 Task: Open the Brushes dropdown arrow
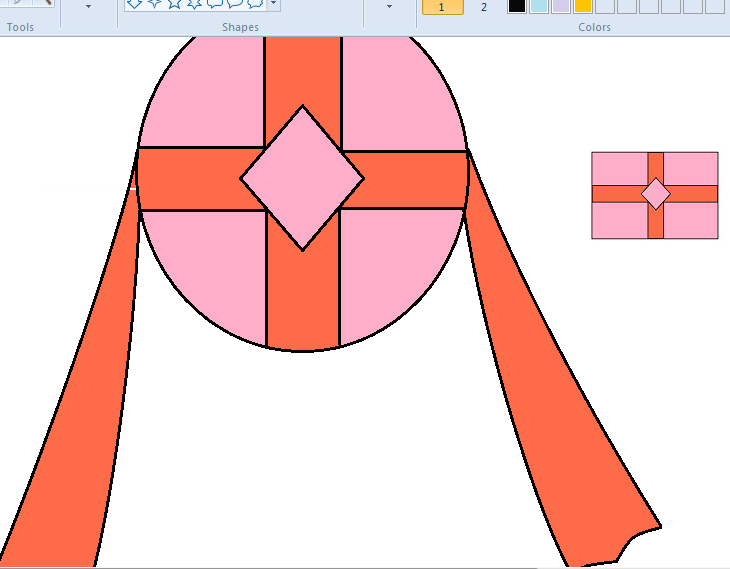[x=88, y=6]
